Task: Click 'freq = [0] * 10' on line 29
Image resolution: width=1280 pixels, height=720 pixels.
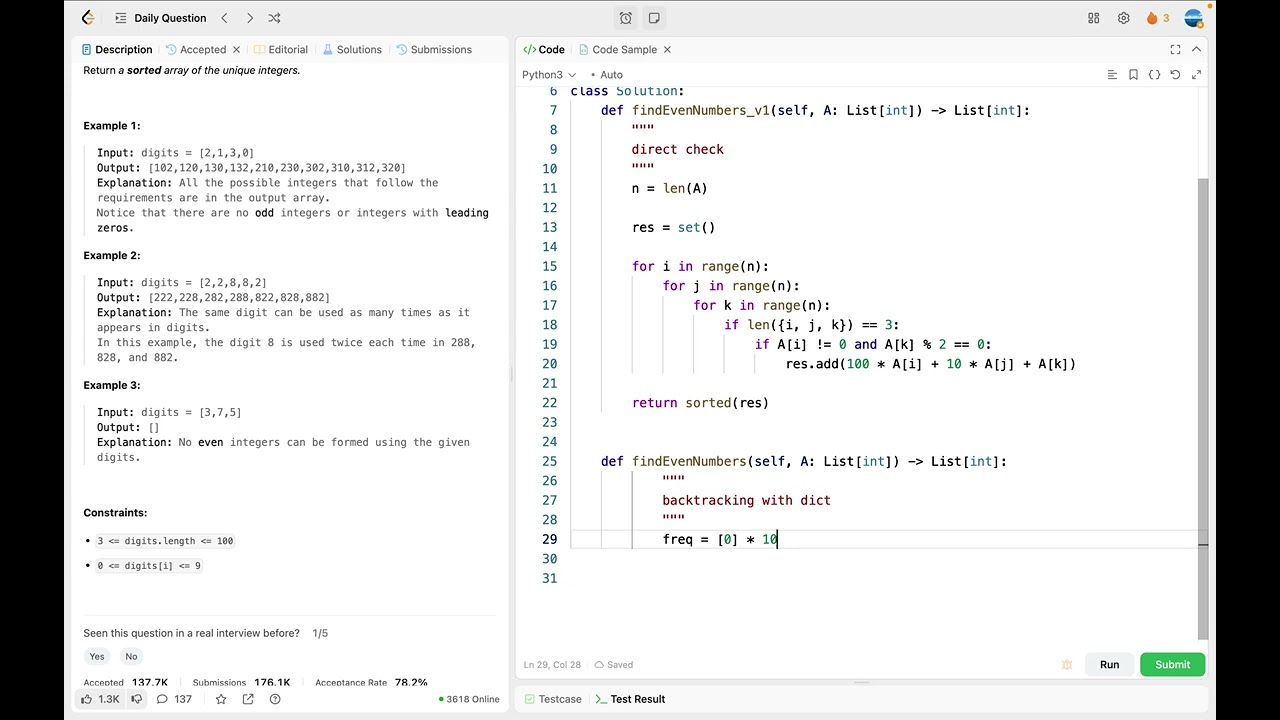Action: click(720, 539)
